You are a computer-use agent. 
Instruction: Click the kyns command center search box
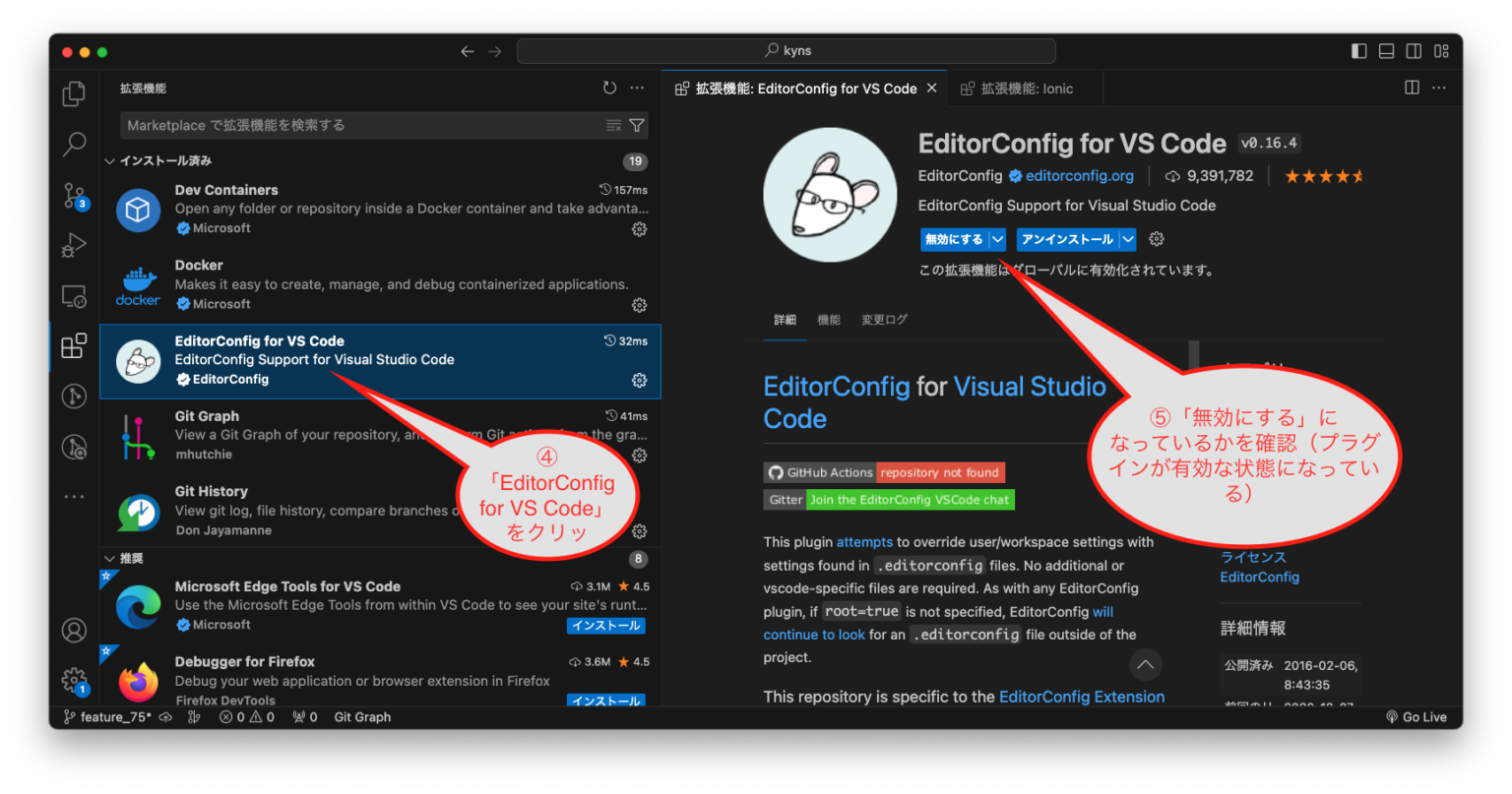[786, 51]
